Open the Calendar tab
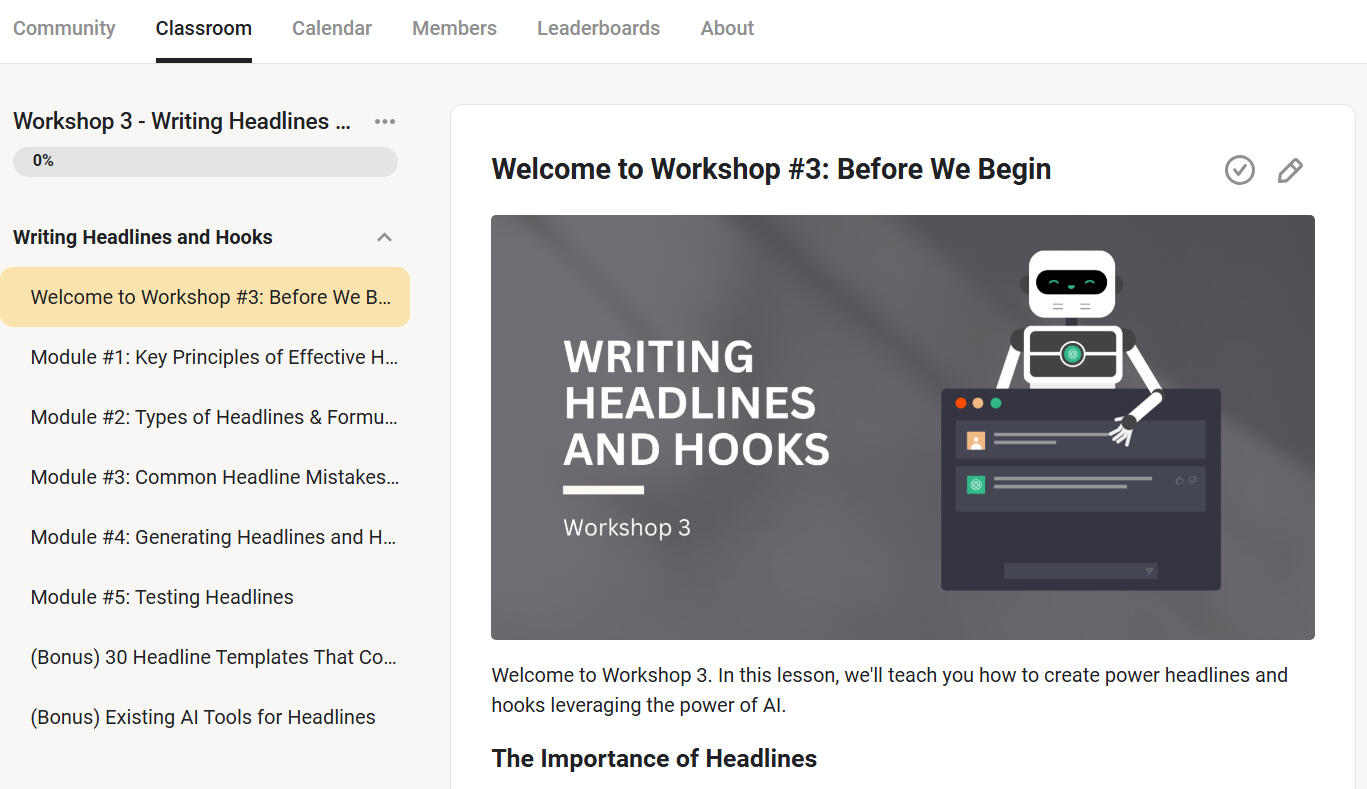Screen dimensions: 1367x789 (332, 28)
